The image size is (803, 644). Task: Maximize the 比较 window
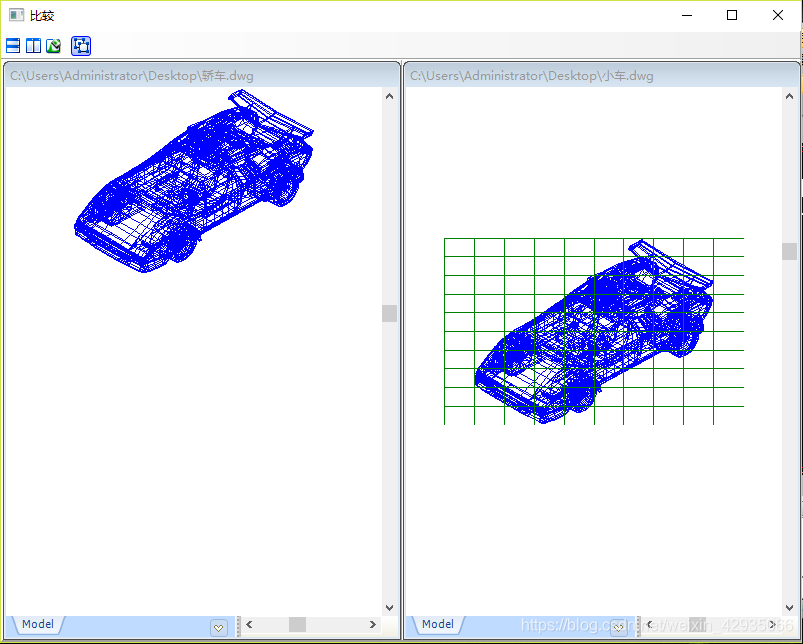[x=732, y=15]
